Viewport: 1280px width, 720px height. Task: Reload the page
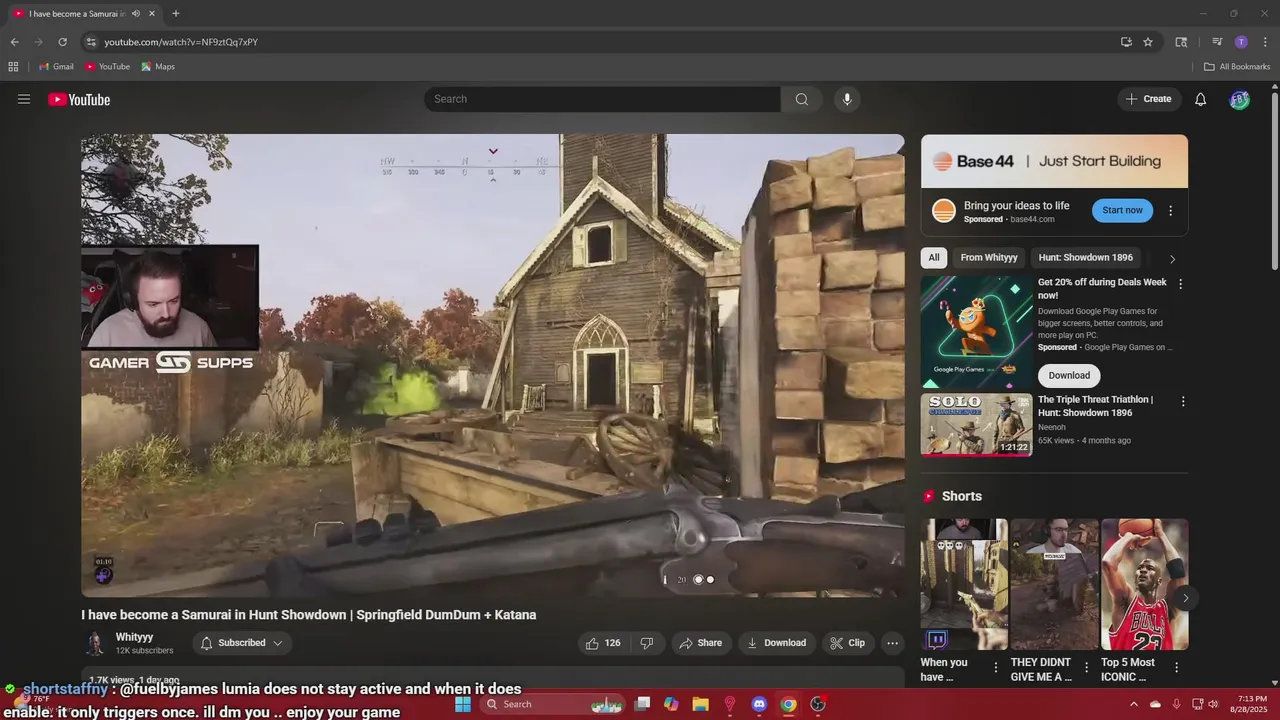coord(62,42)
